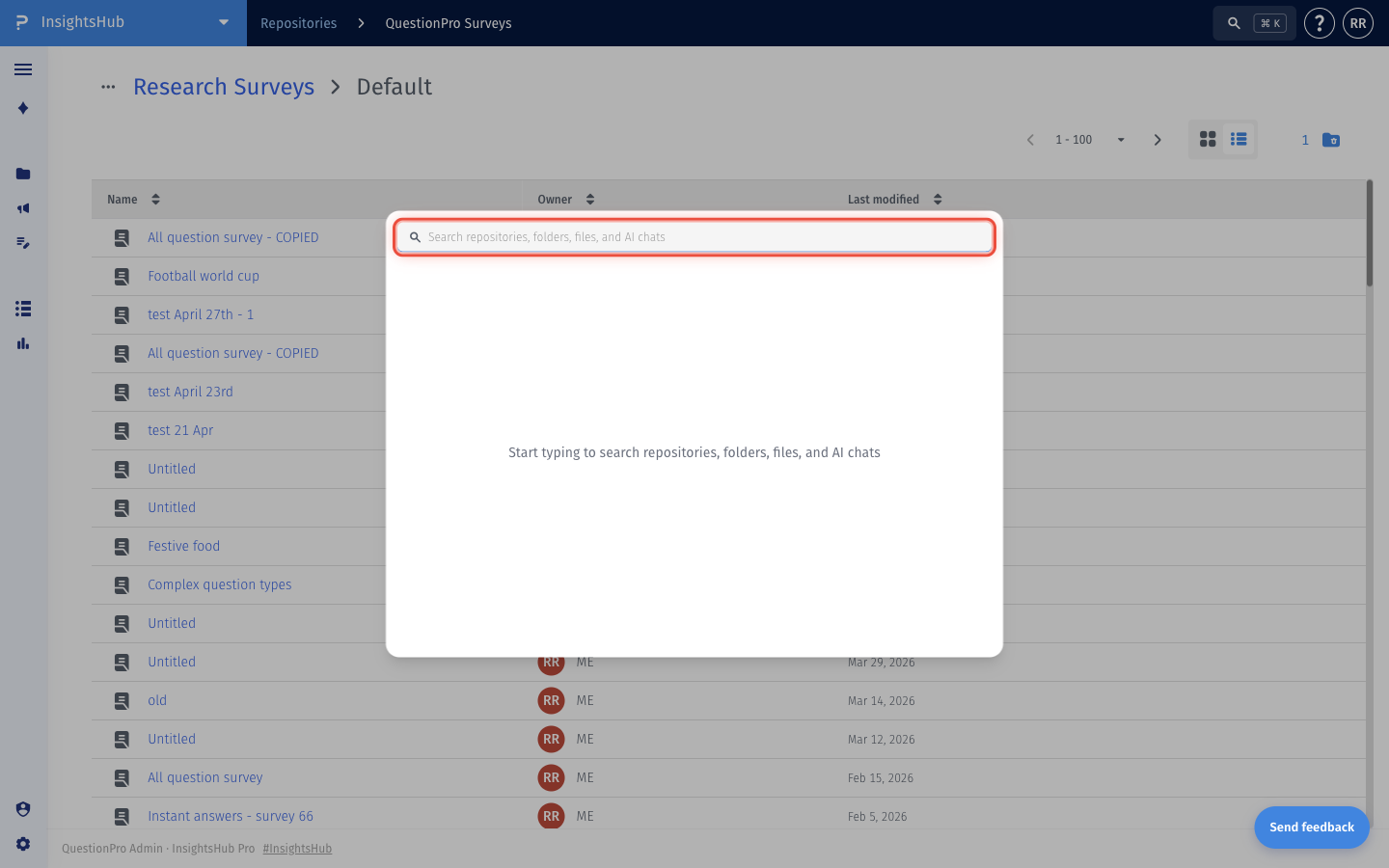This screenshot has width=1389, height=868.
Task: Open the RR user avatar menu
Action: coord(1358,23)
